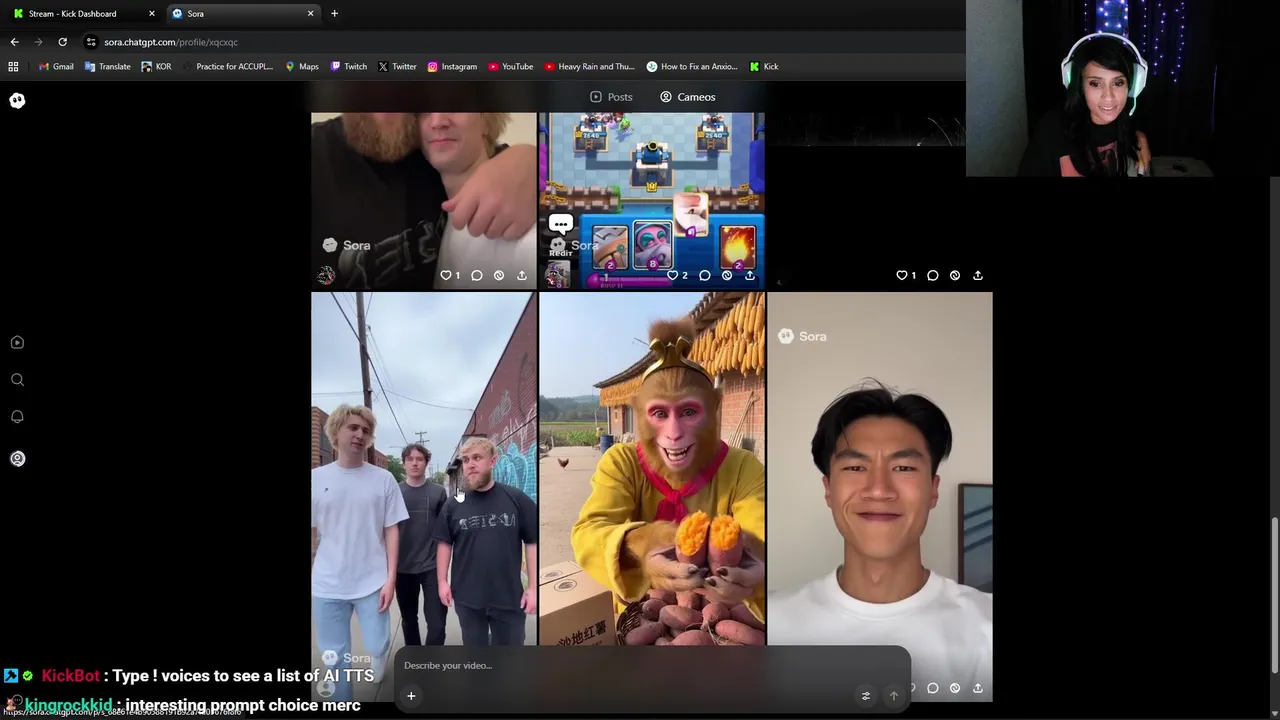Click the browser address bar URL
1280x720 pixels.
pos(171,42)
